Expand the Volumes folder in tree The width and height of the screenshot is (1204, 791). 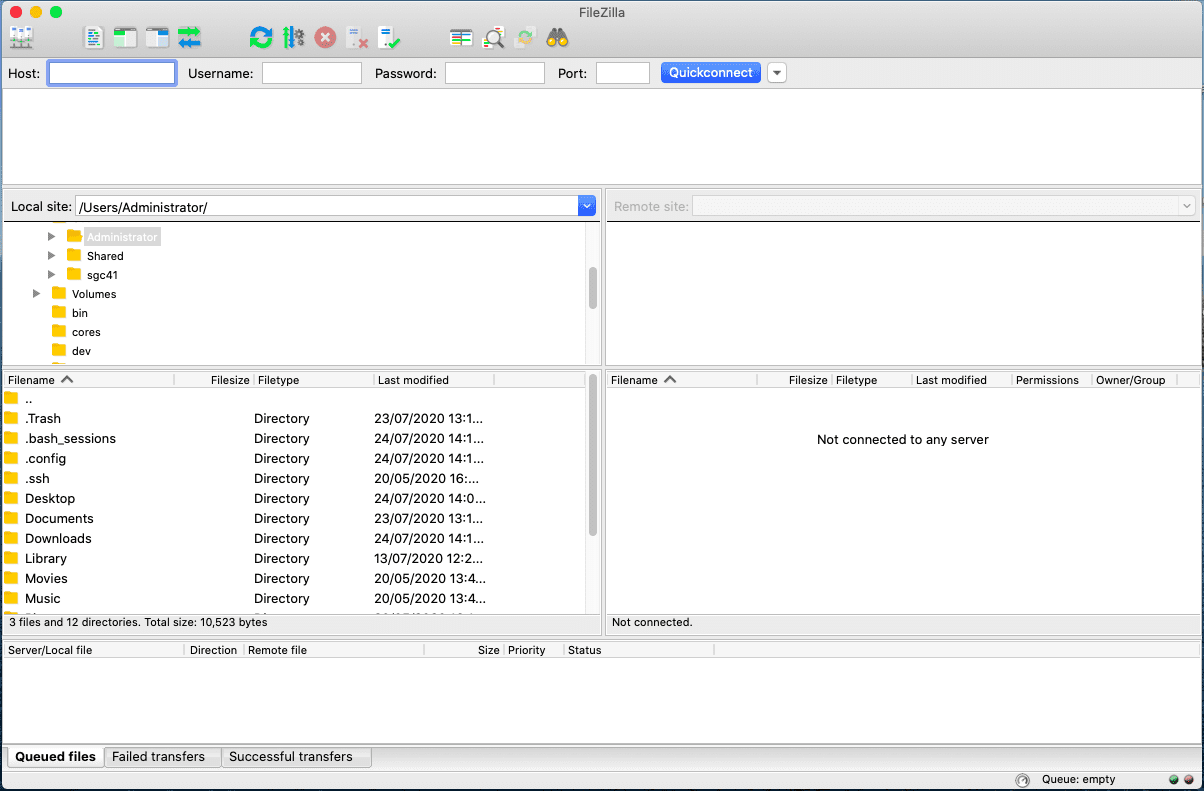[37, 294]
